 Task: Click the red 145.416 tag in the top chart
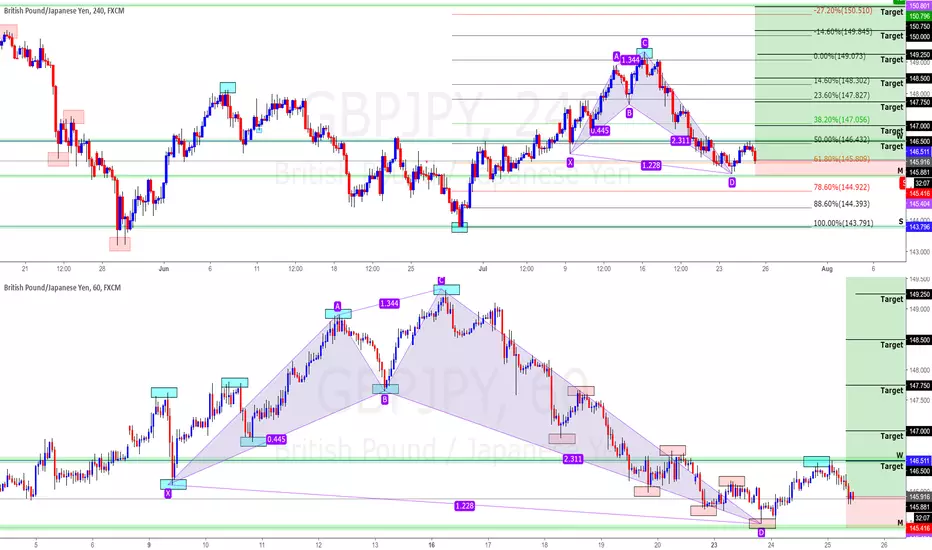[919, 194]
